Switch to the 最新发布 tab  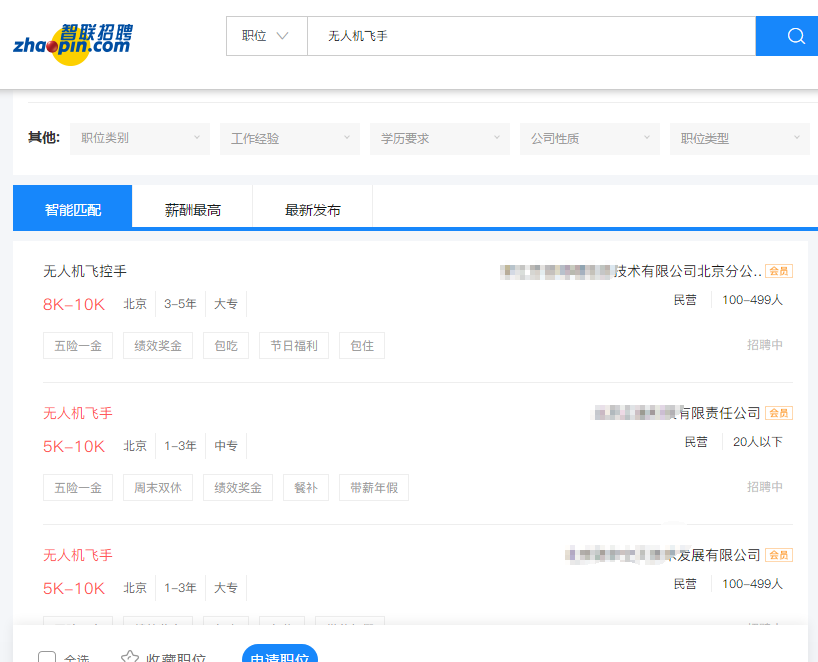point(313,210)
